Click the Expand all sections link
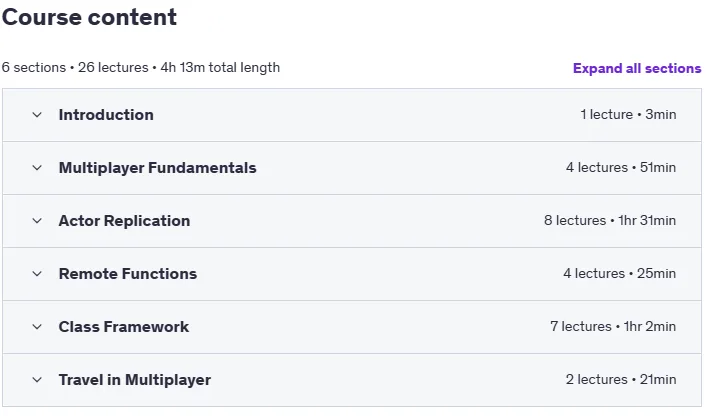707x417 pixels. 637,68
